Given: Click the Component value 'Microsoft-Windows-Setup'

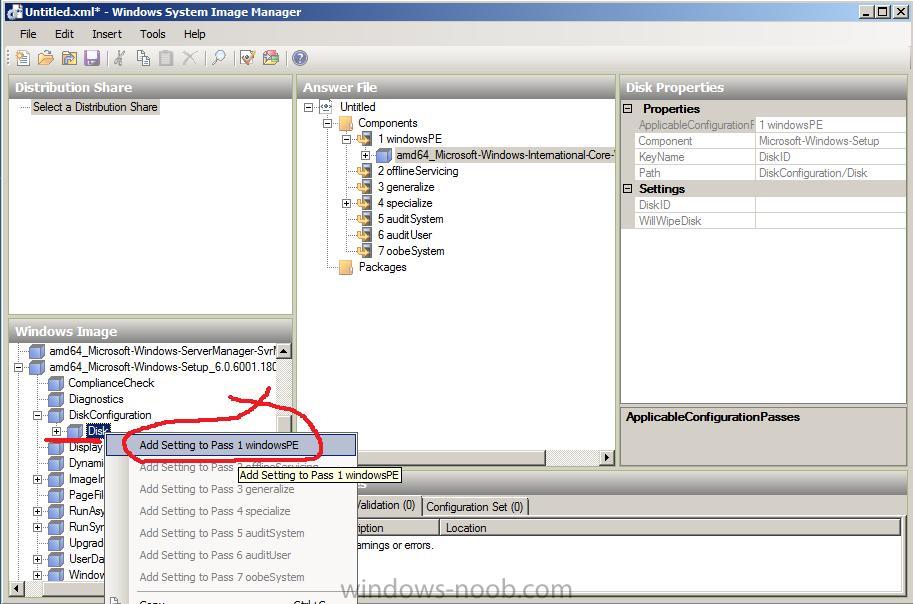Looking at the screenshot, I should (x=819, y=141).
